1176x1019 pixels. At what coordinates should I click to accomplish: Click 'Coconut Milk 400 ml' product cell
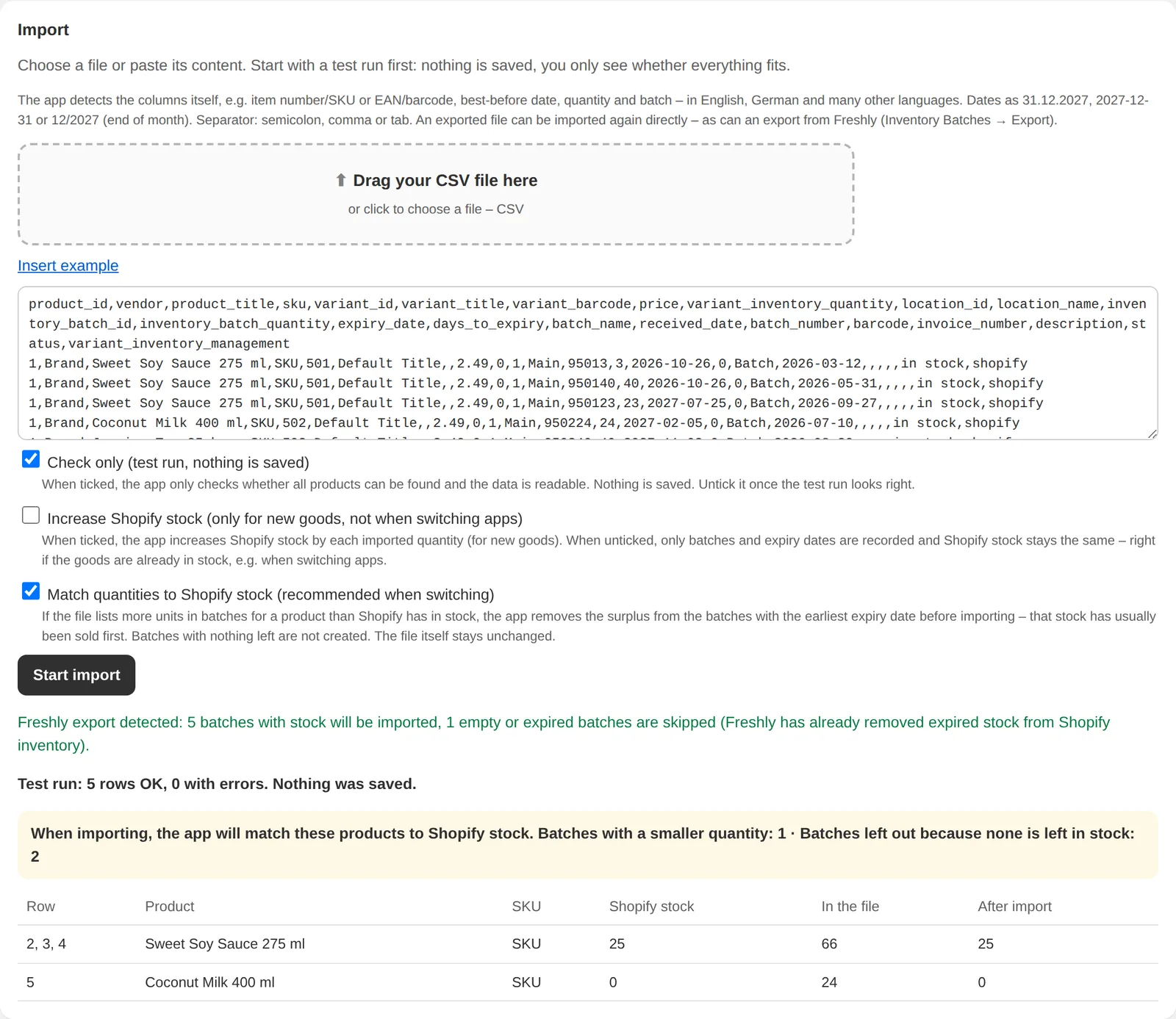click(x=209, y=982)
